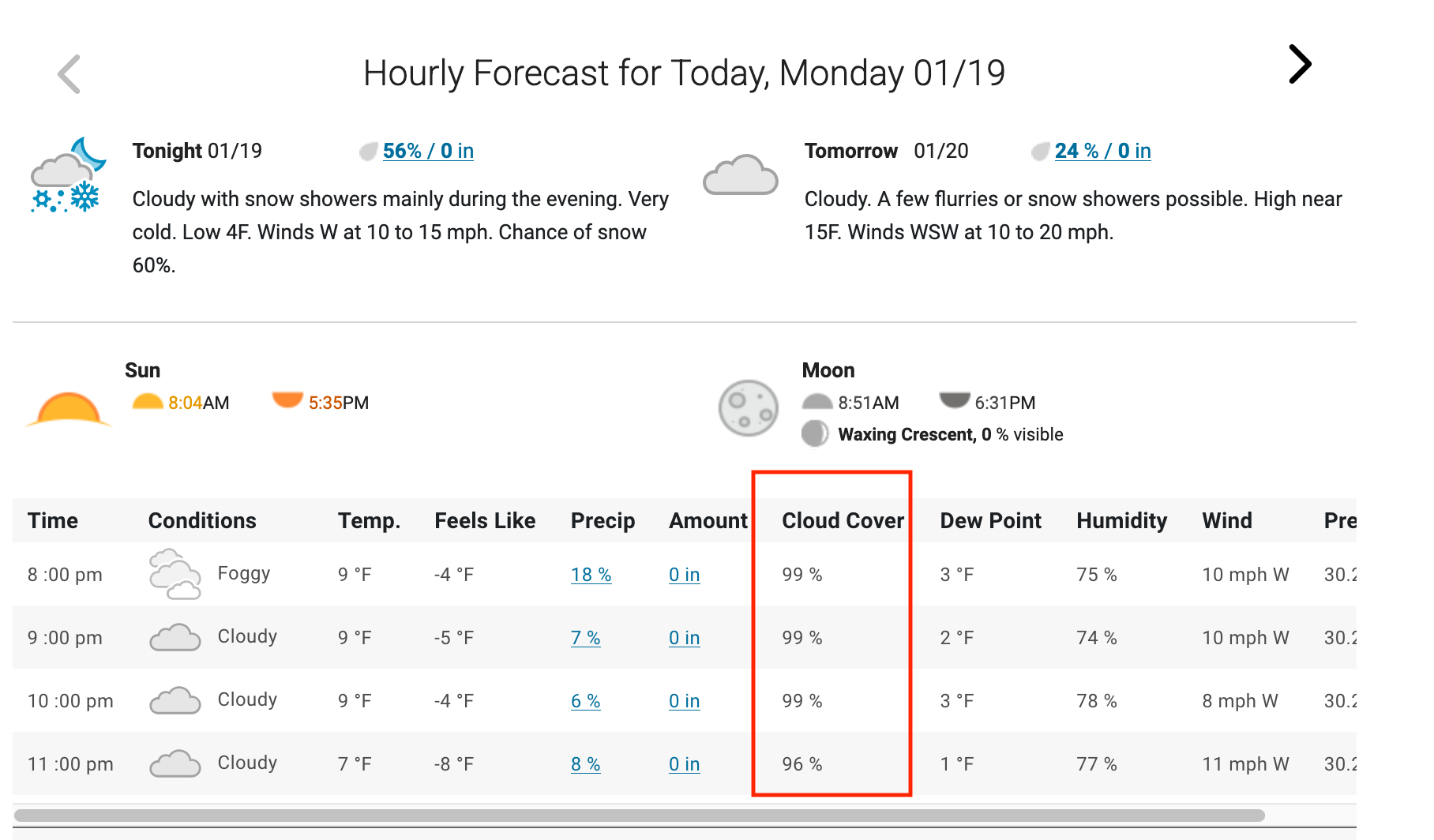Click the Cloudy icon at 11:00 pm

[x=175, y=763]
